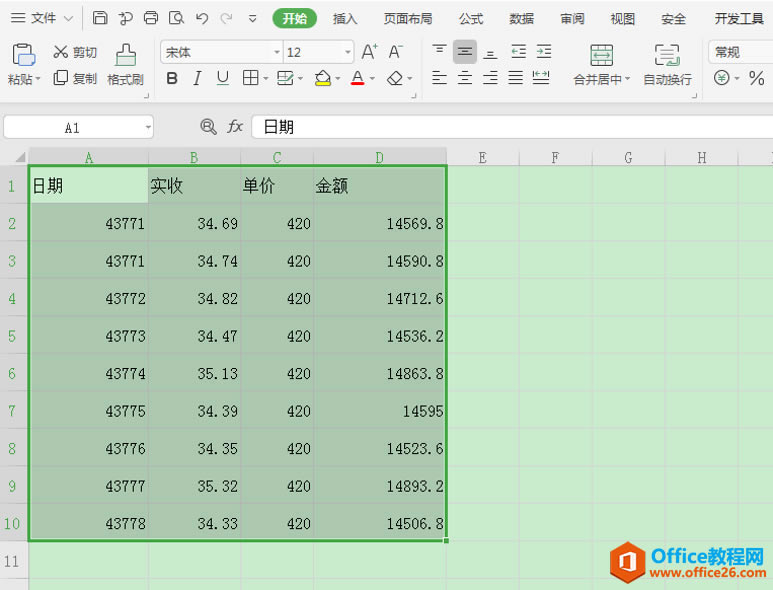Click the Print icon
The image size is (773, 590).
[x=151, y=18]
